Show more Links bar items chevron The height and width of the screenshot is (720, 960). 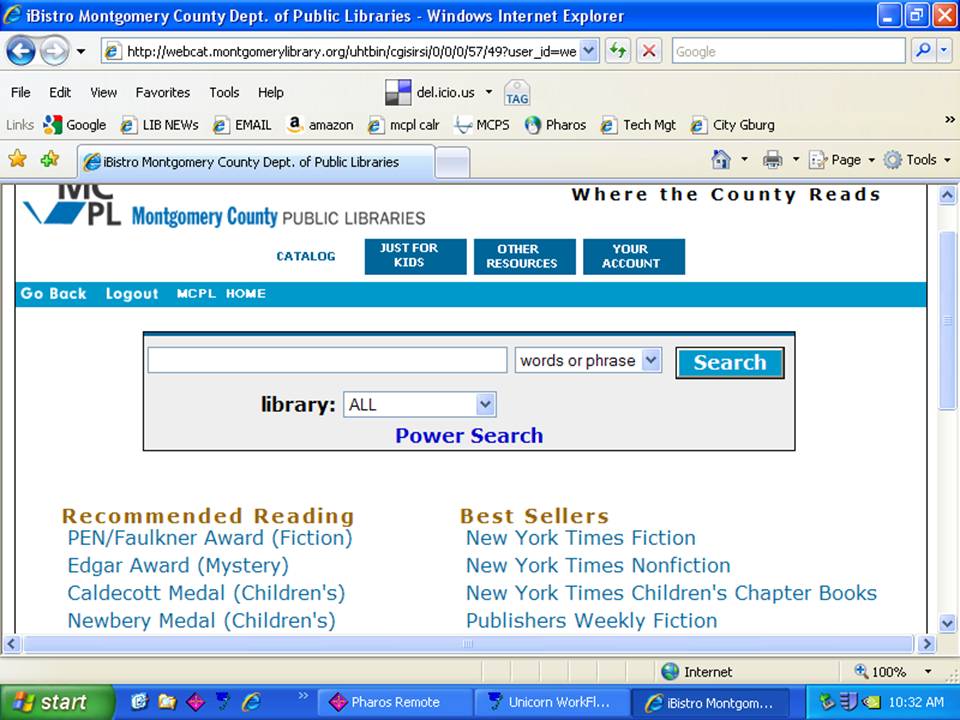(949, 119)
